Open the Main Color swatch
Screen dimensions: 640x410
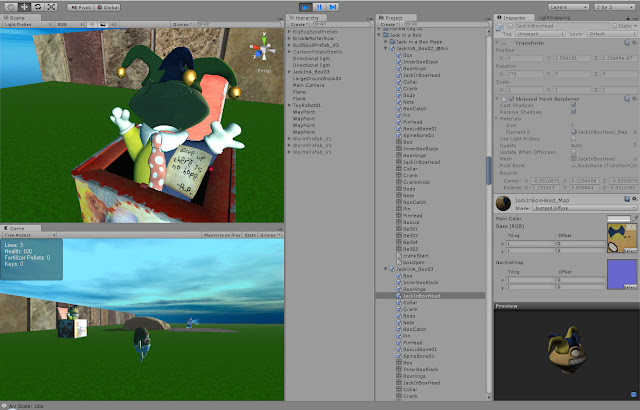[x=619, y=219]
